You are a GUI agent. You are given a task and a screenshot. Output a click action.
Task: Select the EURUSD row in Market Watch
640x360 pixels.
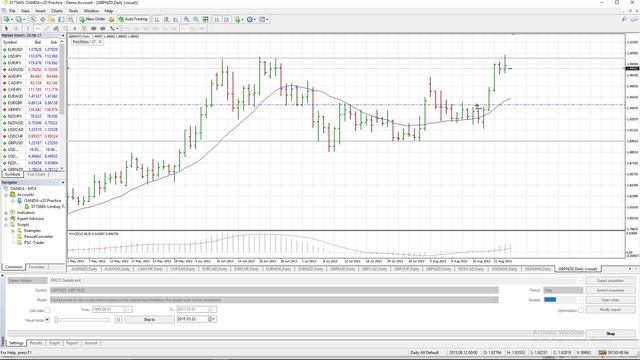pos(31,50)
